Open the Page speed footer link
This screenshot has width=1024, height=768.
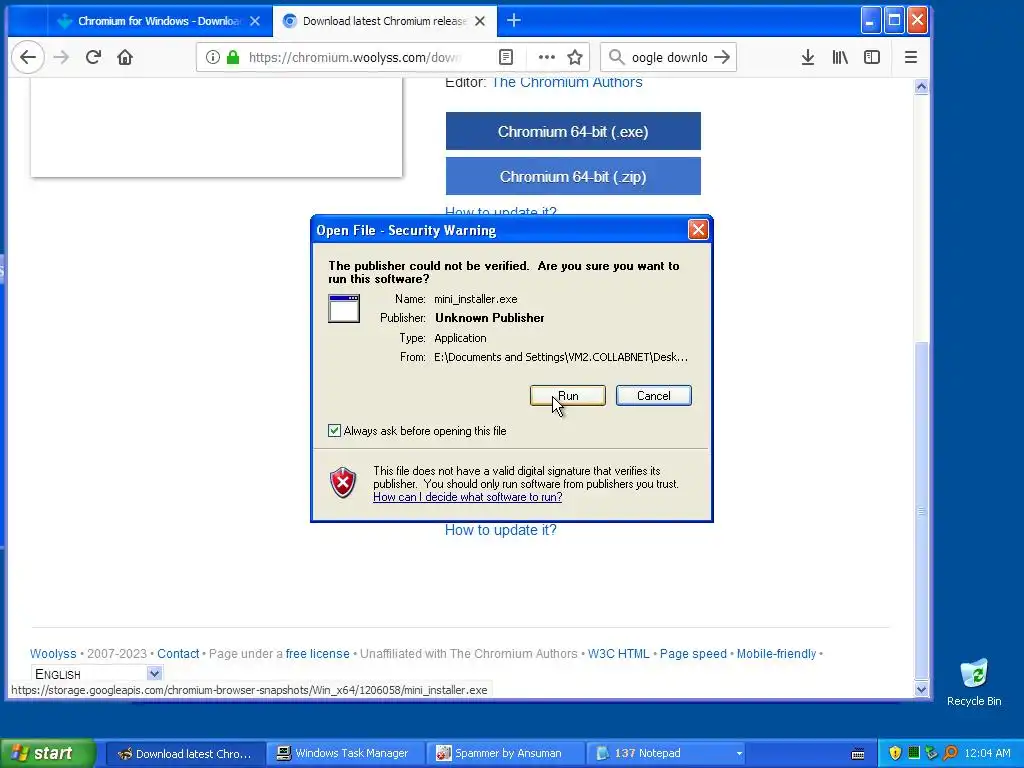point(693,654)
